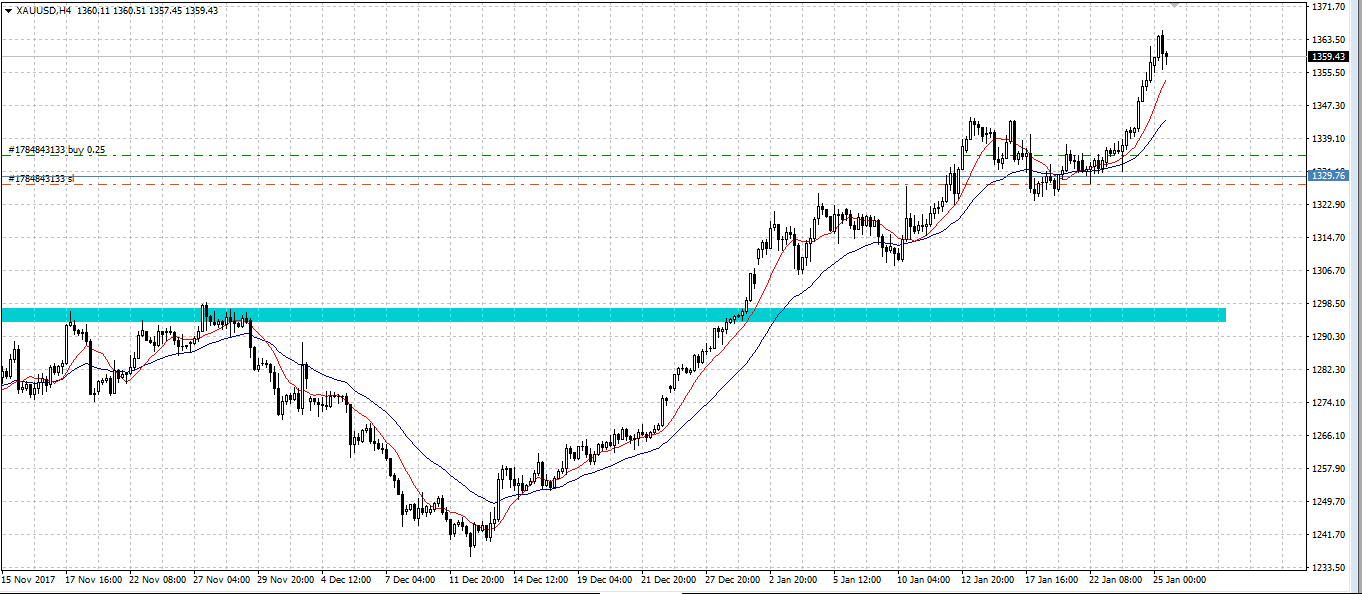Click the 11 Dec 20:00 time label

point(477,580)
